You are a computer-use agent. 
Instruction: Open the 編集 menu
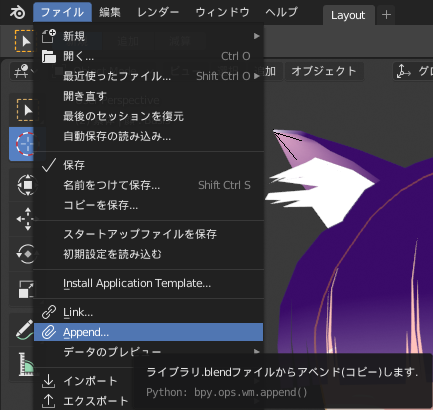coord(110,12)
